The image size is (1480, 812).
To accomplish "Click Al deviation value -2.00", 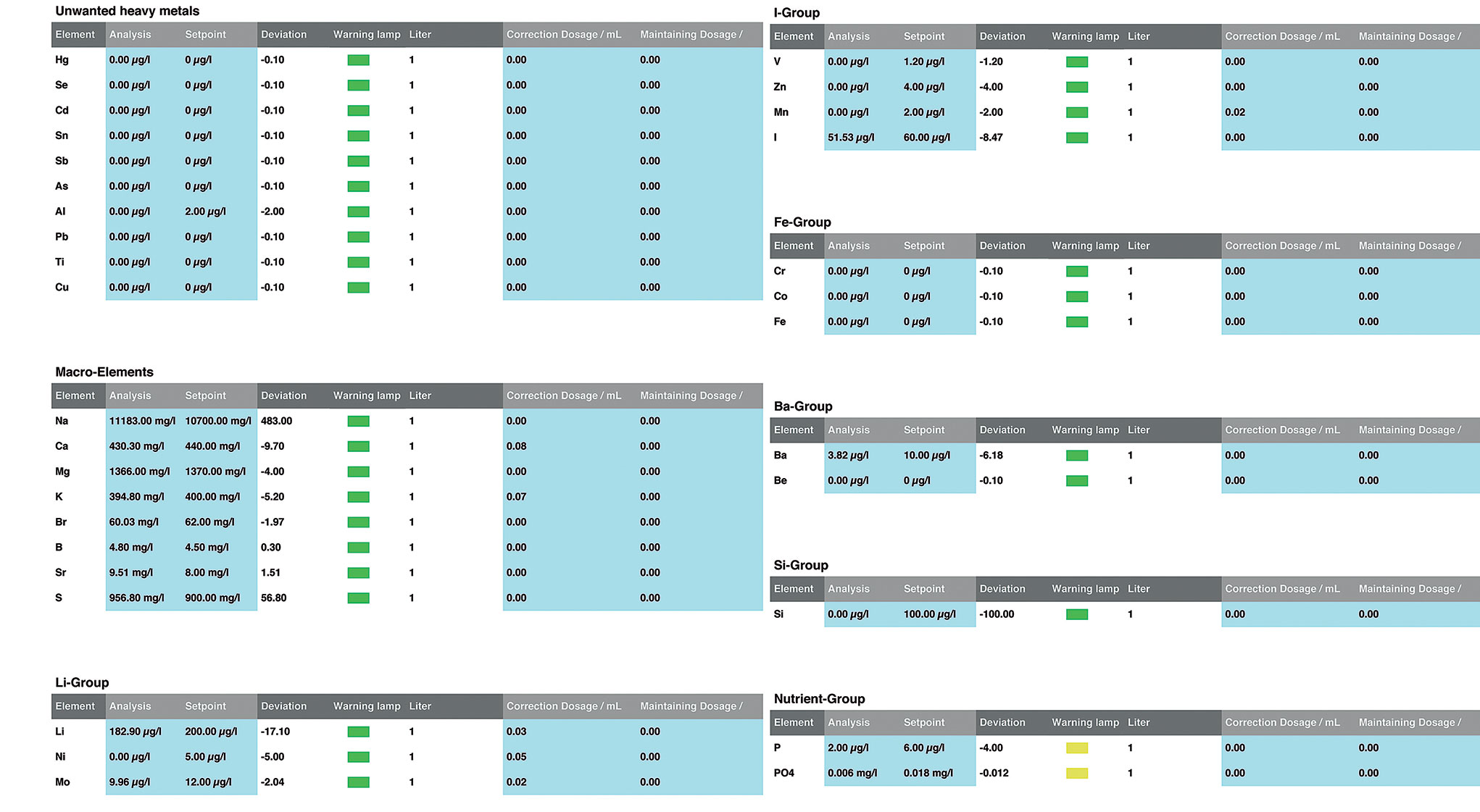I will click(x=273, y=212).
